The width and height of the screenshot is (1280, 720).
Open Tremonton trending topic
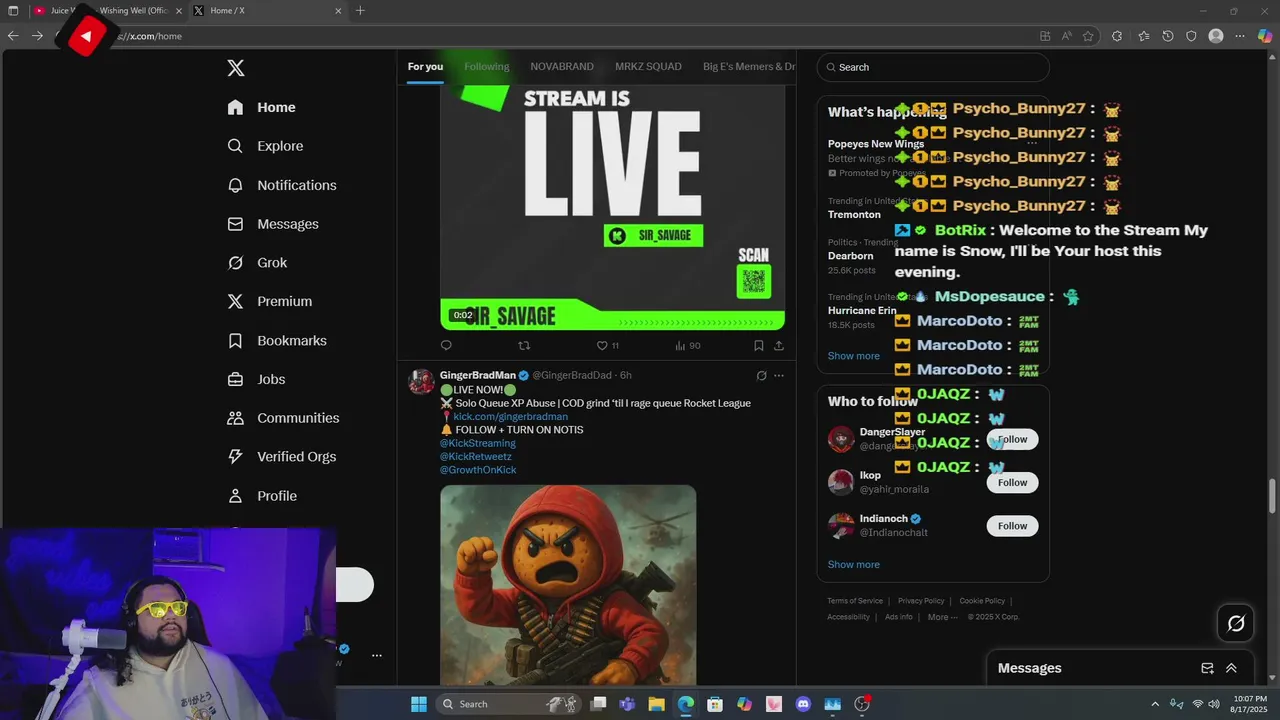click(855, 215)
